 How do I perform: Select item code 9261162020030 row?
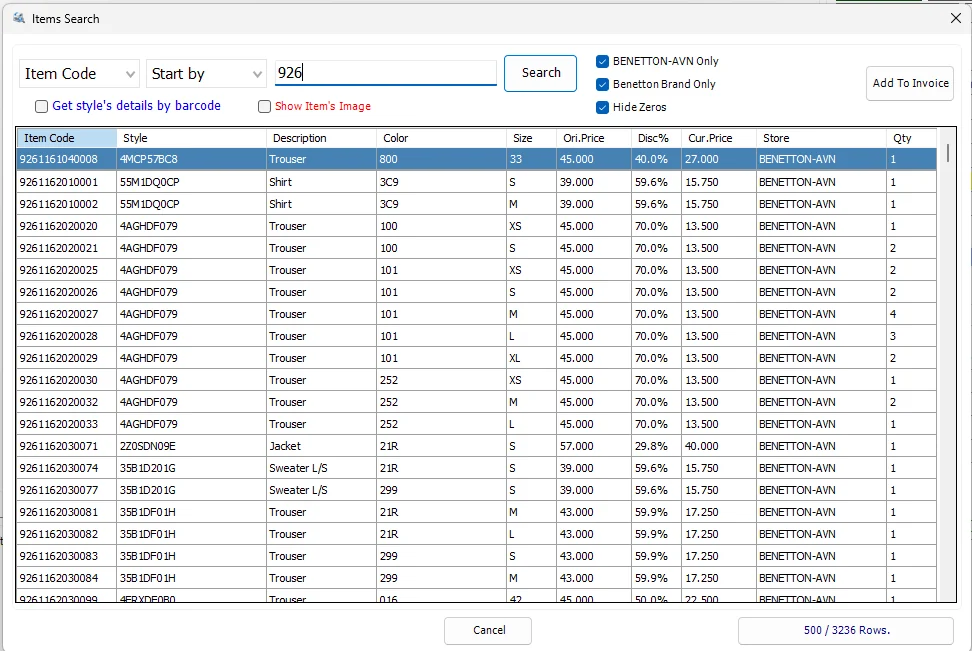[x=476, y=380]
